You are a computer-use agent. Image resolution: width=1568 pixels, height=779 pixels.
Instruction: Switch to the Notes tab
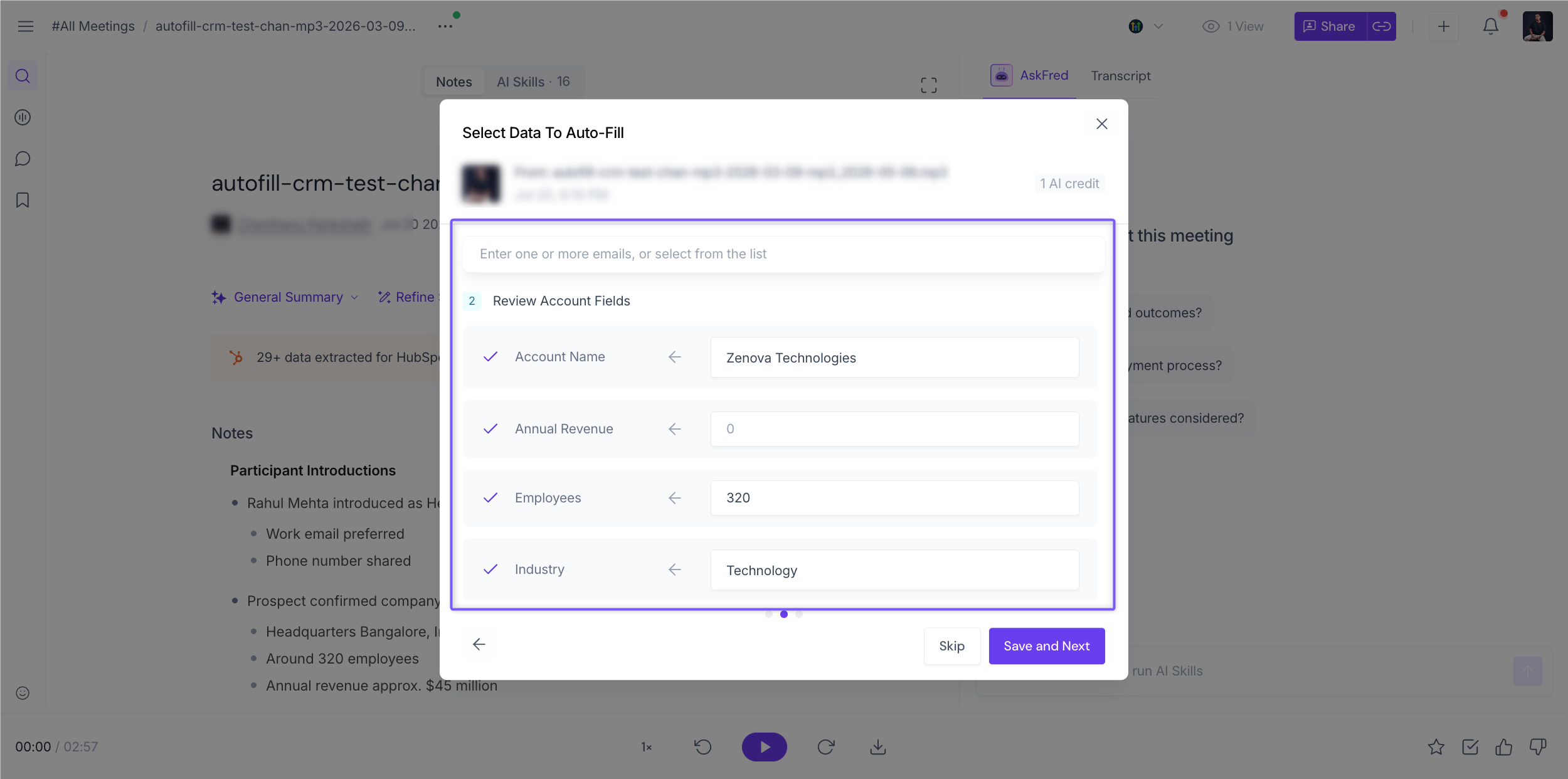(454, 82)
